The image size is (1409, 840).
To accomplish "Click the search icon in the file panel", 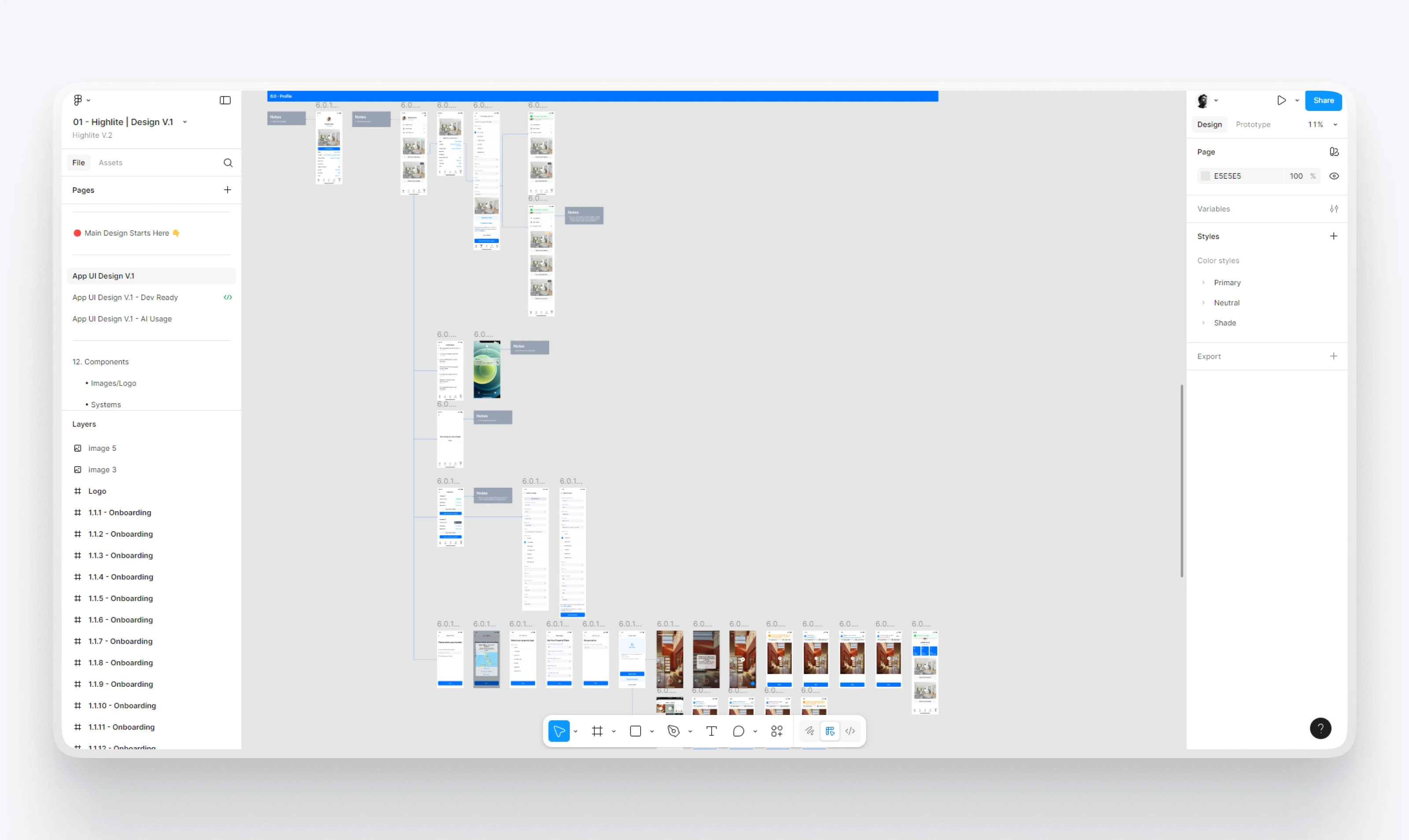I will pos(228,163).
